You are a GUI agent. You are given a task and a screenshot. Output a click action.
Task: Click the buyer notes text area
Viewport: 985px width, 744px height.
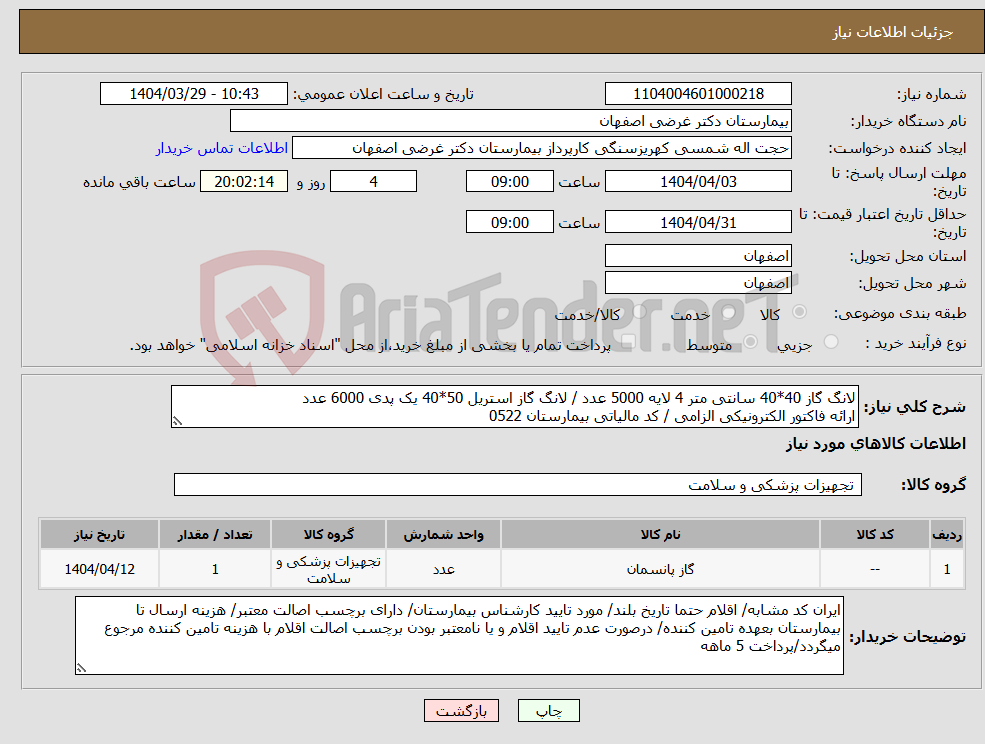(459, 636)
